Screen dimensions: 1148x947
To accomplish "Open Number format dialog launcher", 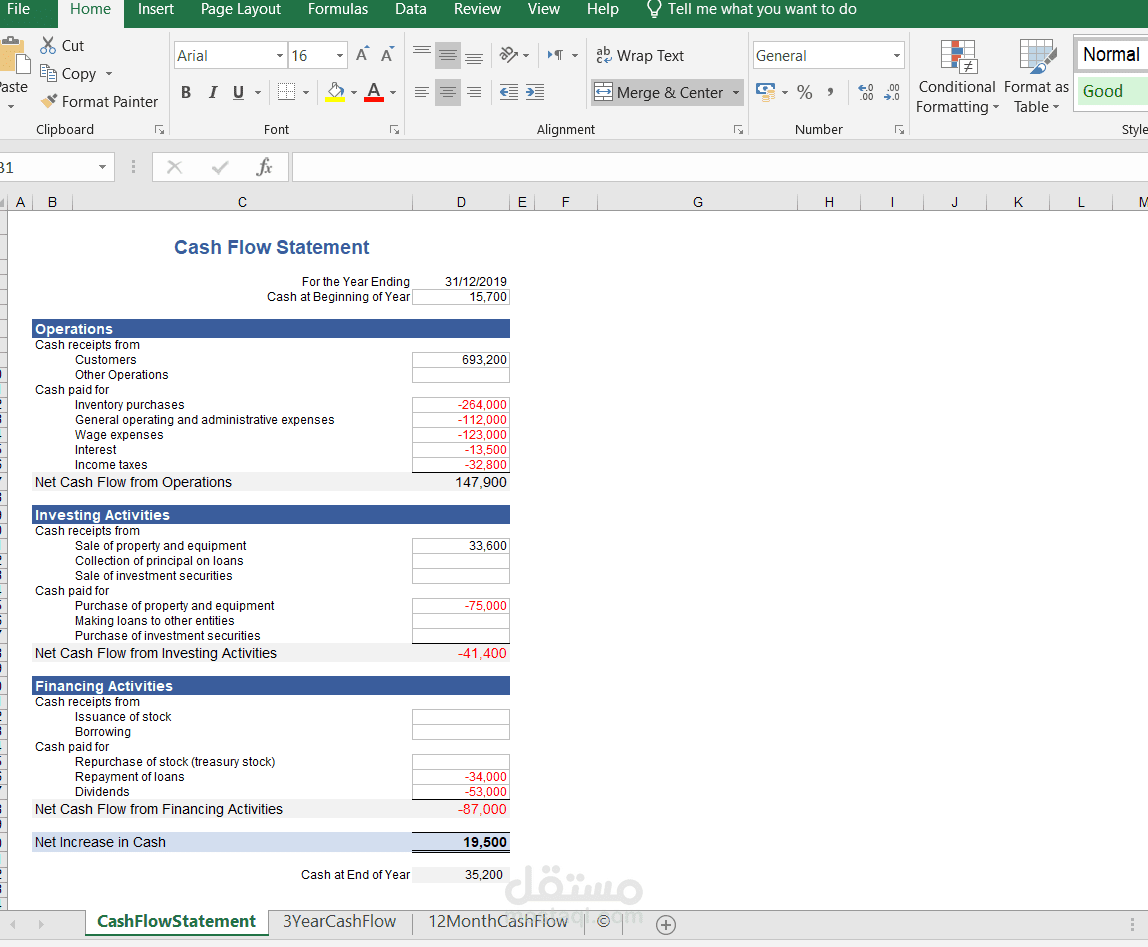I will tap(900, 130).
